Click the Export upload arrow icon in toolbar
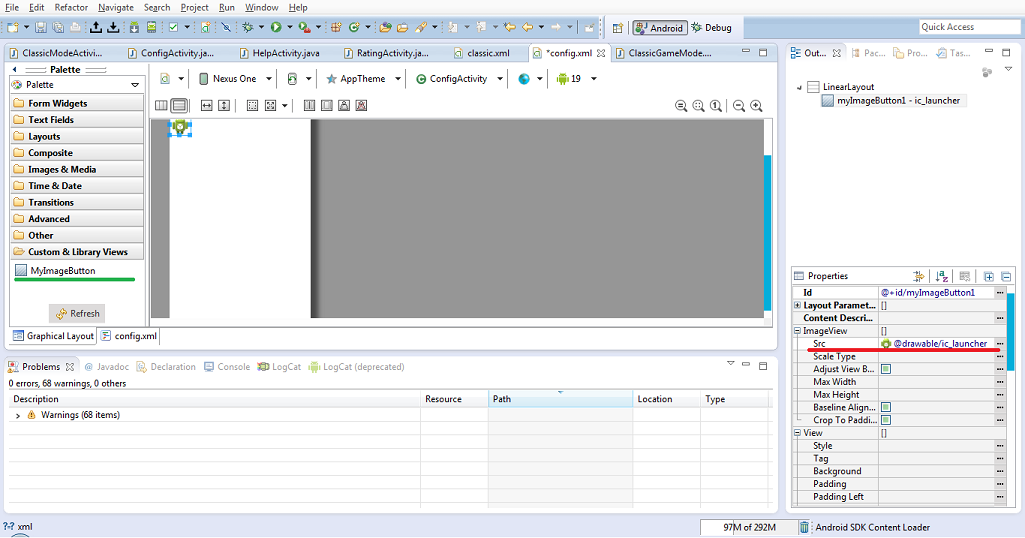Viewport: 1025px width, 538px height. [96, 27]
